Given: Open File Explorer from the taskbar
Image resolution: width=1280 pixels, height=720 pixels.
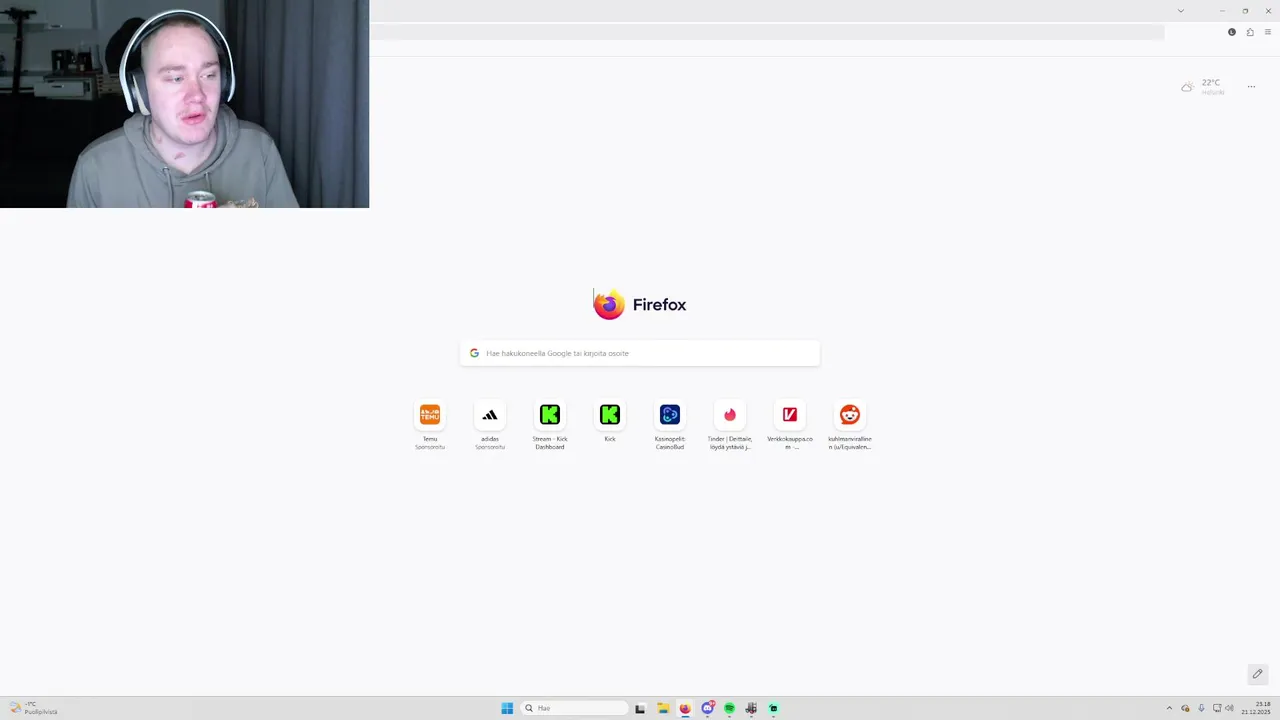Looking at the screenshot, I should coord(662,708).
